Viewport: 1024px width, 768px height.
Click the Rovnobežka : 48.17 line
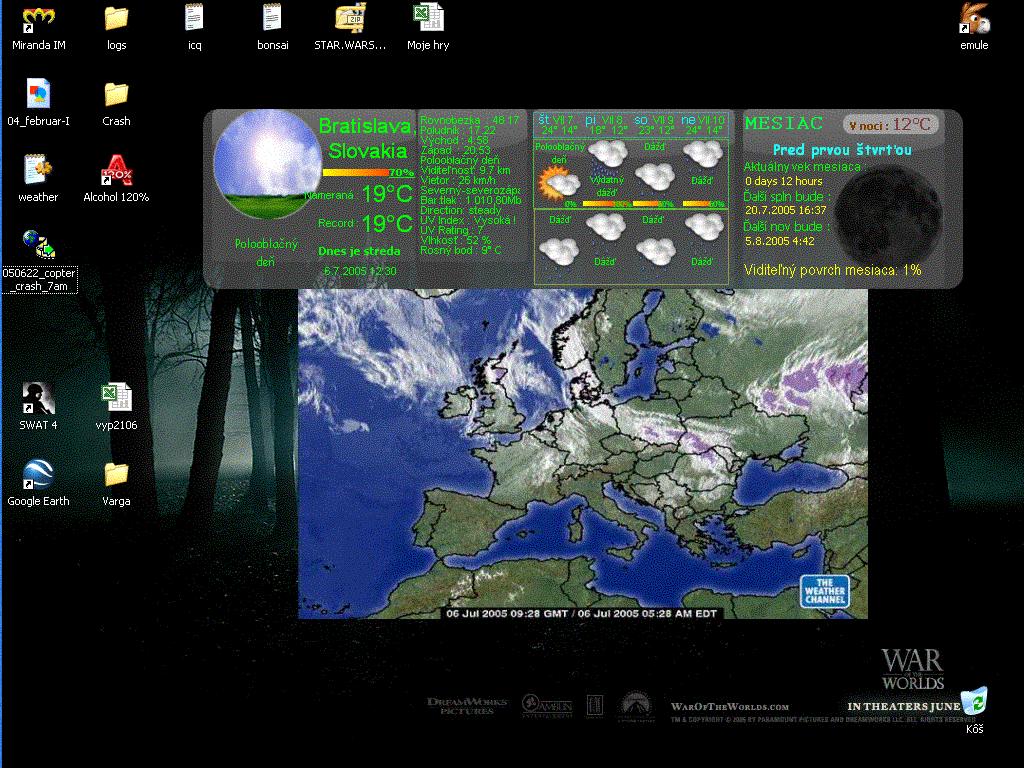(x=470, y=120)
